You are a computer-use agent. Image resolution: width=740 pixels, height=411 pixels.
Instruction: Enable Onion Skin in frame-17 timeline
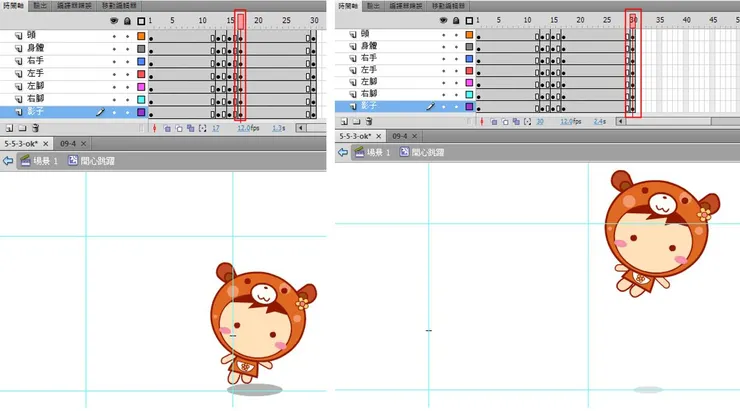(x=167, y=128)
